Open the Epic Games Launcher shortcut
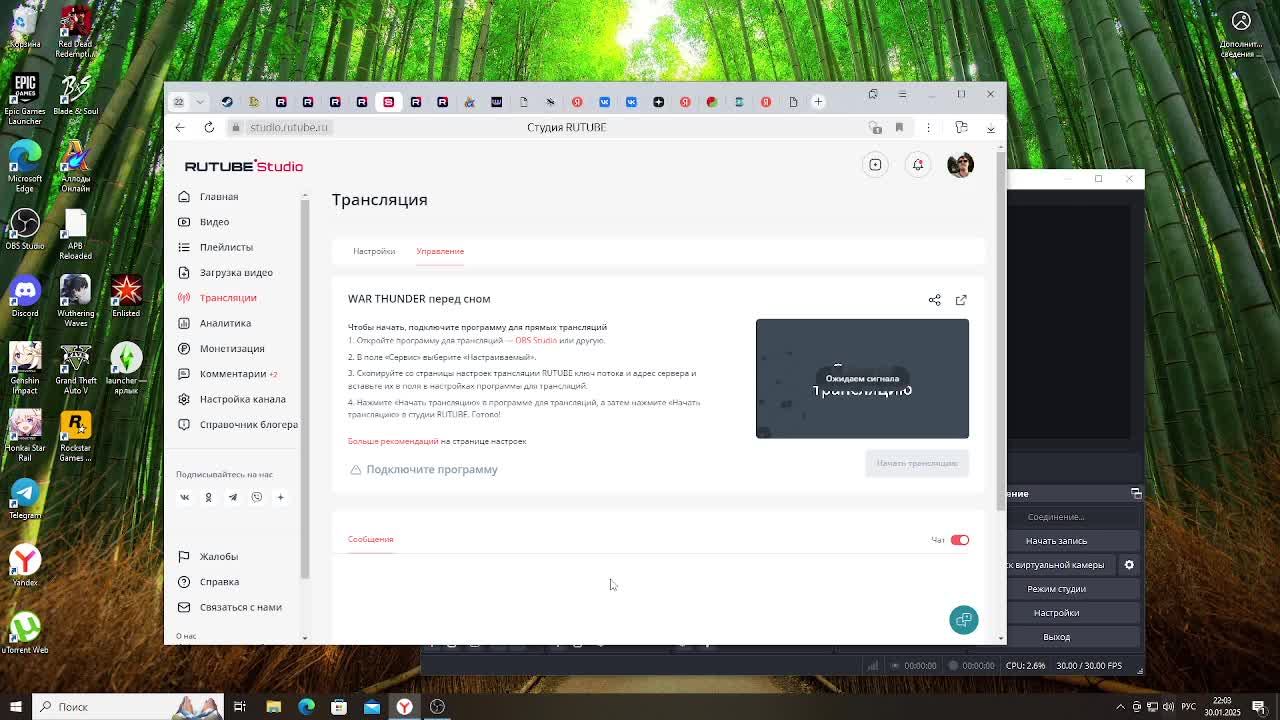 point(25,99)
